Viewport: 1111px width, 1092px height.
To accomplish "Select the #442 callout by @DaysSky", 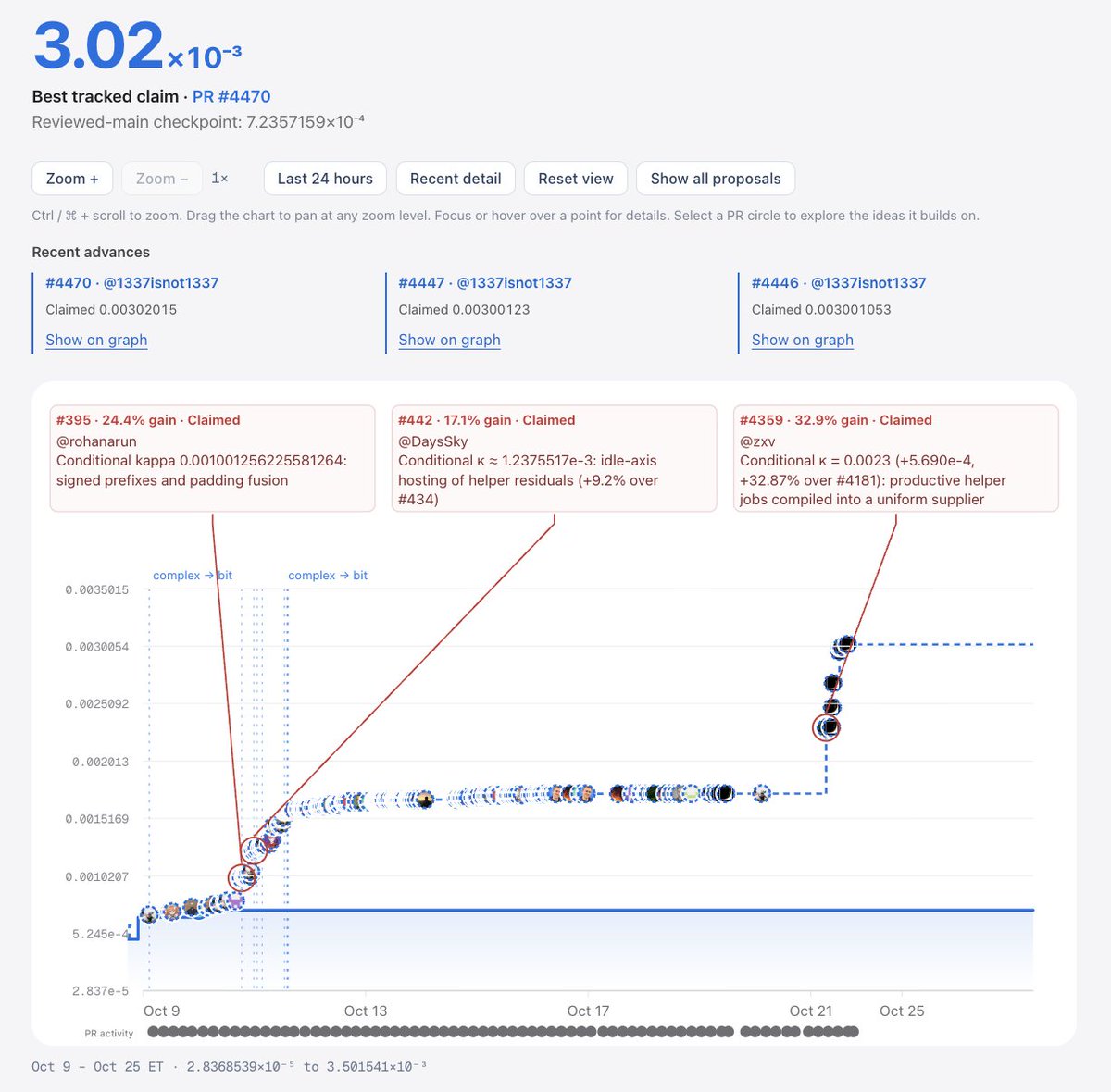I will (555, 458).
